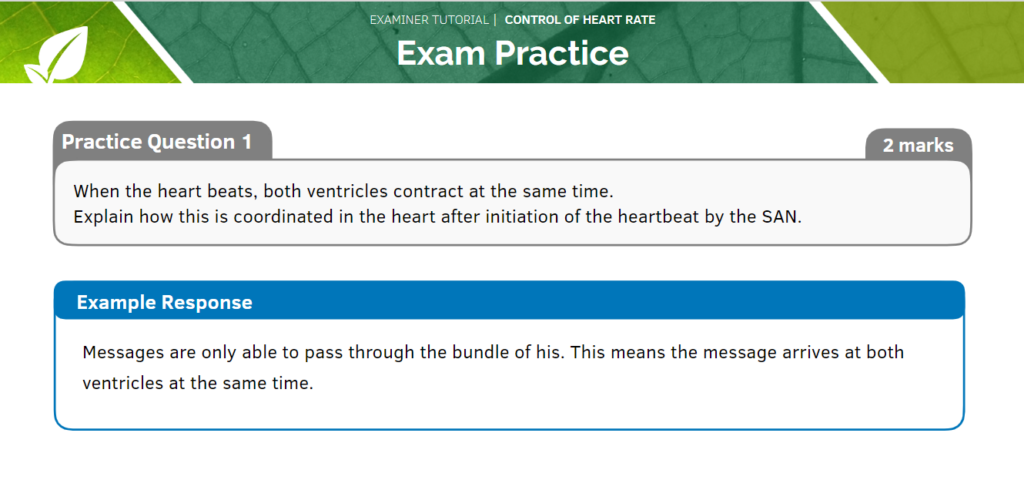1024x490 pixels.
Task: Click the separator bar after EXAMINER TUTORIAL
Action: click(x=496, y=20)
